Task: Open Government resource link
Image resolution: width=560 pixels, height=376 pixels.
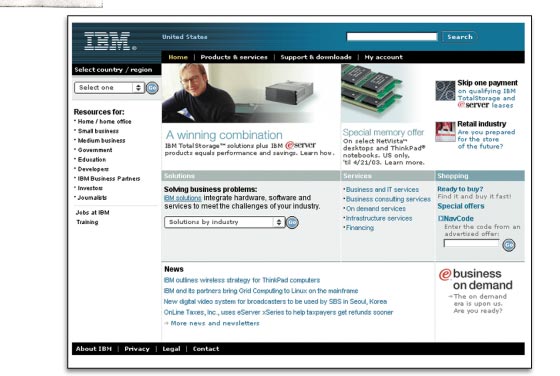Action: coord(95,150)
